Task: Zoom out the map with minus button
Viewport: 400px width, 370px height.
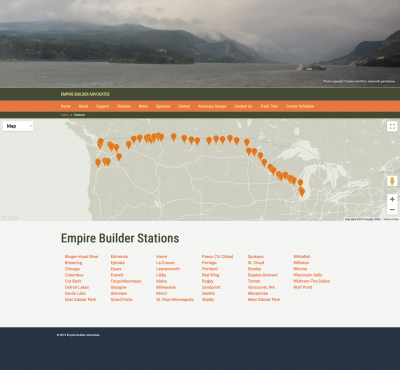Action: 392,210
